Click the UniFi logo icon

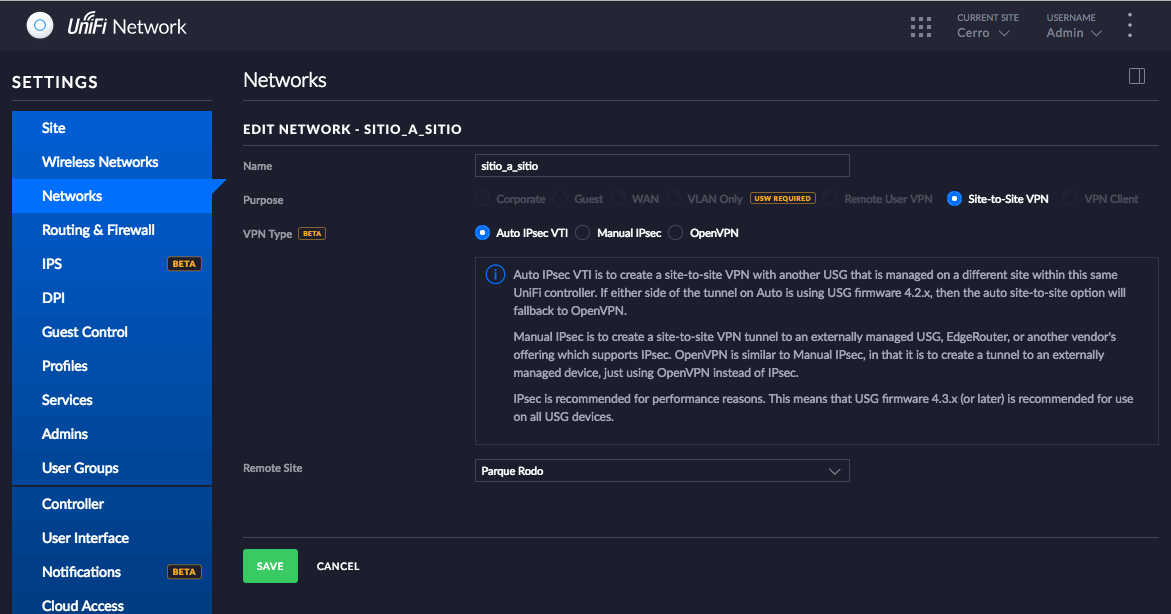point(40,26)
